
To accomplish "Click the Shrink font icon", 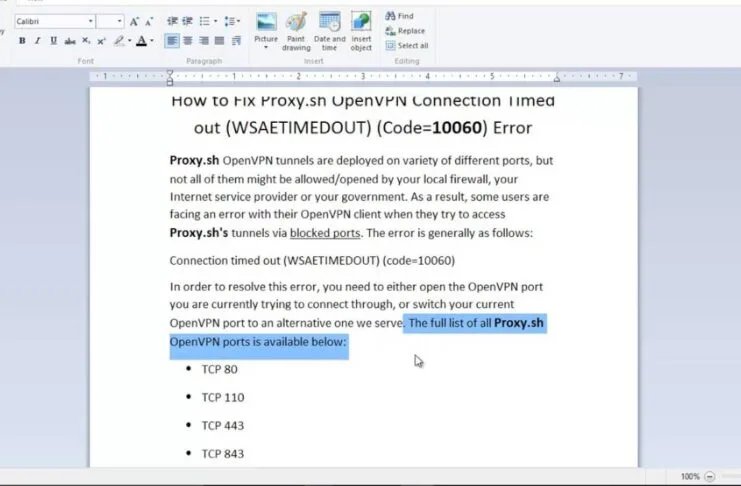I will (149, 21).
